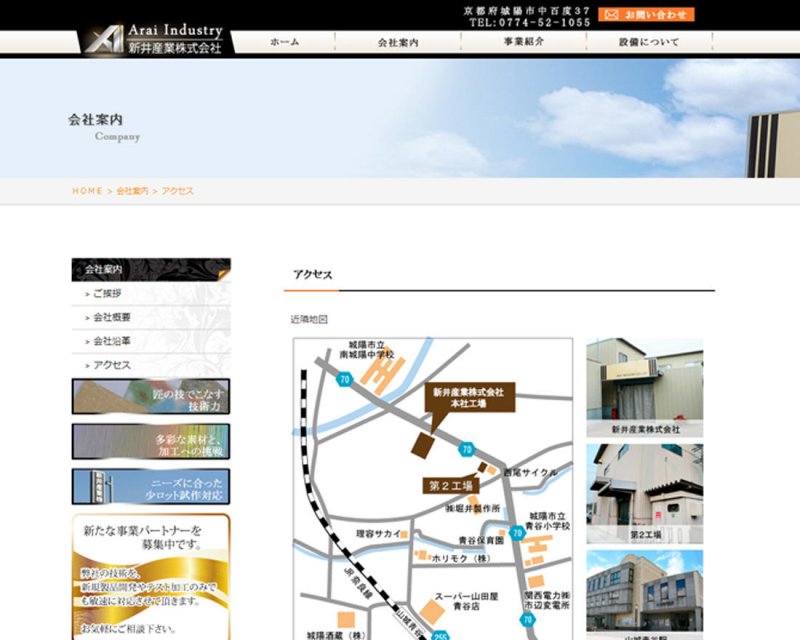This screenshot has height=640, width=800.
Task: Open ご挨拶 in the sidebar
Action: 107,294
